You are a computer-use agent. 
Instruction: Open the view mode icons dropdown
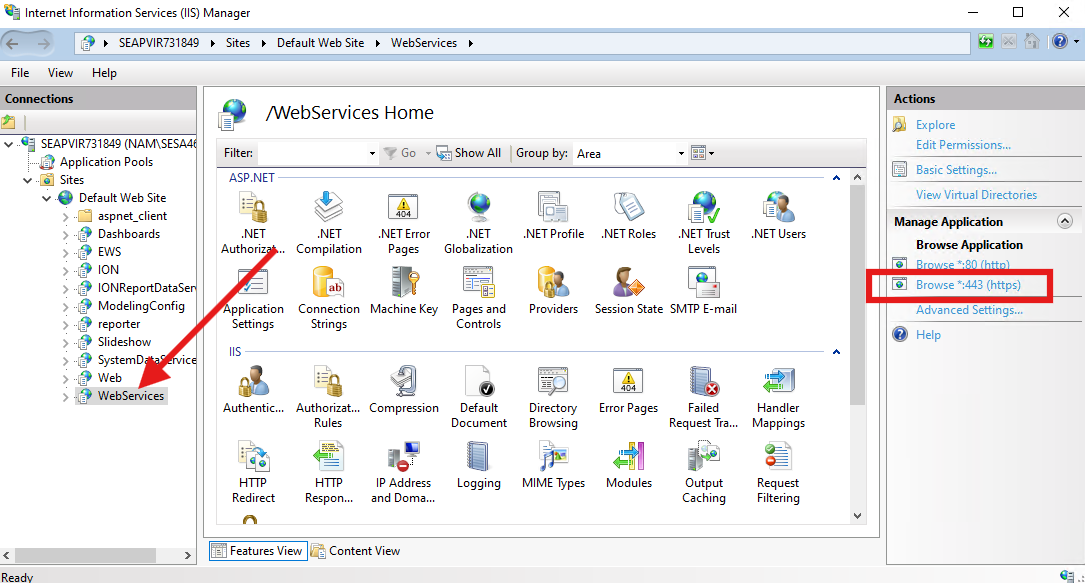(x=702, y=153)
